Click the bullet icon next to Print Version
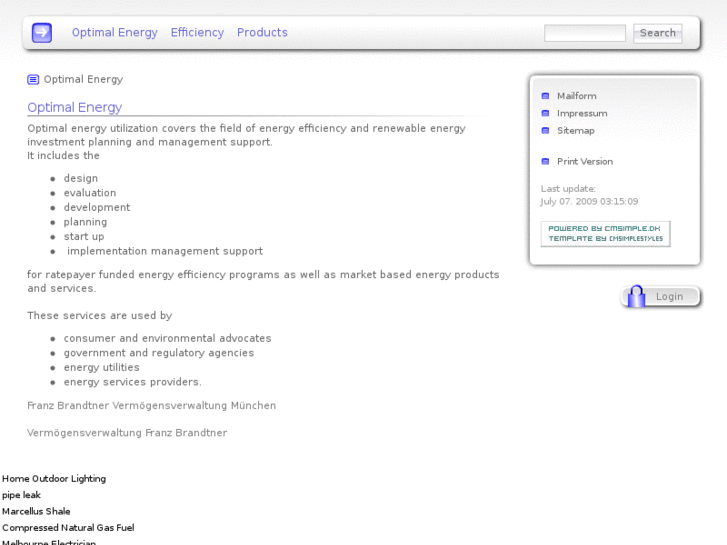This screenshot has width=727, height=545. click(x=545, y=161)
